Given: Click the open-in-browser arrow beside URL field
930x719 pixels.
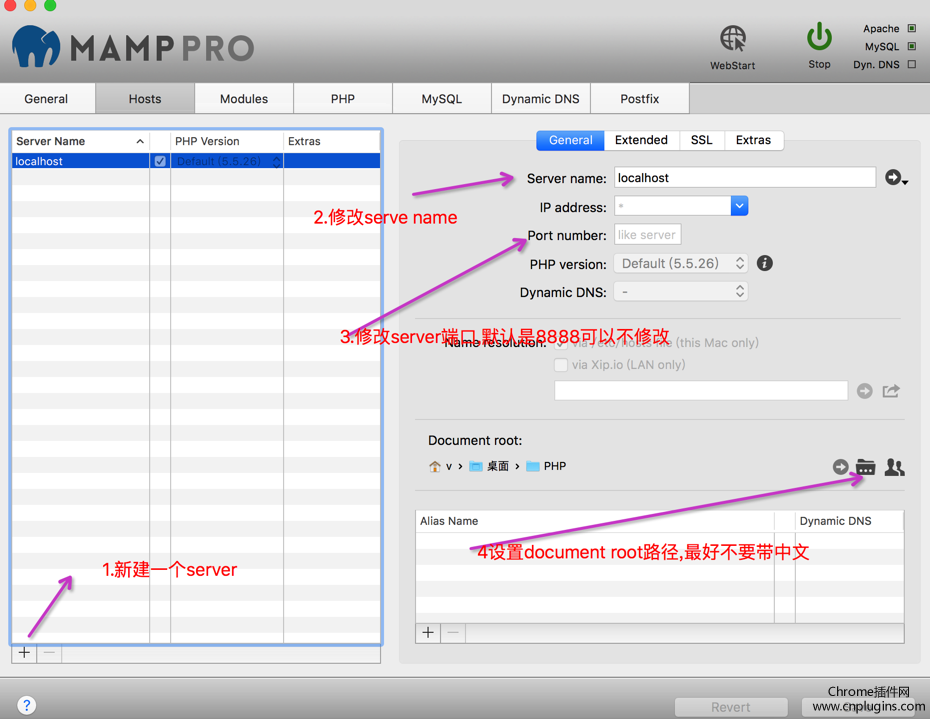Looking at the screenshot, I should pyautogui.click(x=865, y=391).
